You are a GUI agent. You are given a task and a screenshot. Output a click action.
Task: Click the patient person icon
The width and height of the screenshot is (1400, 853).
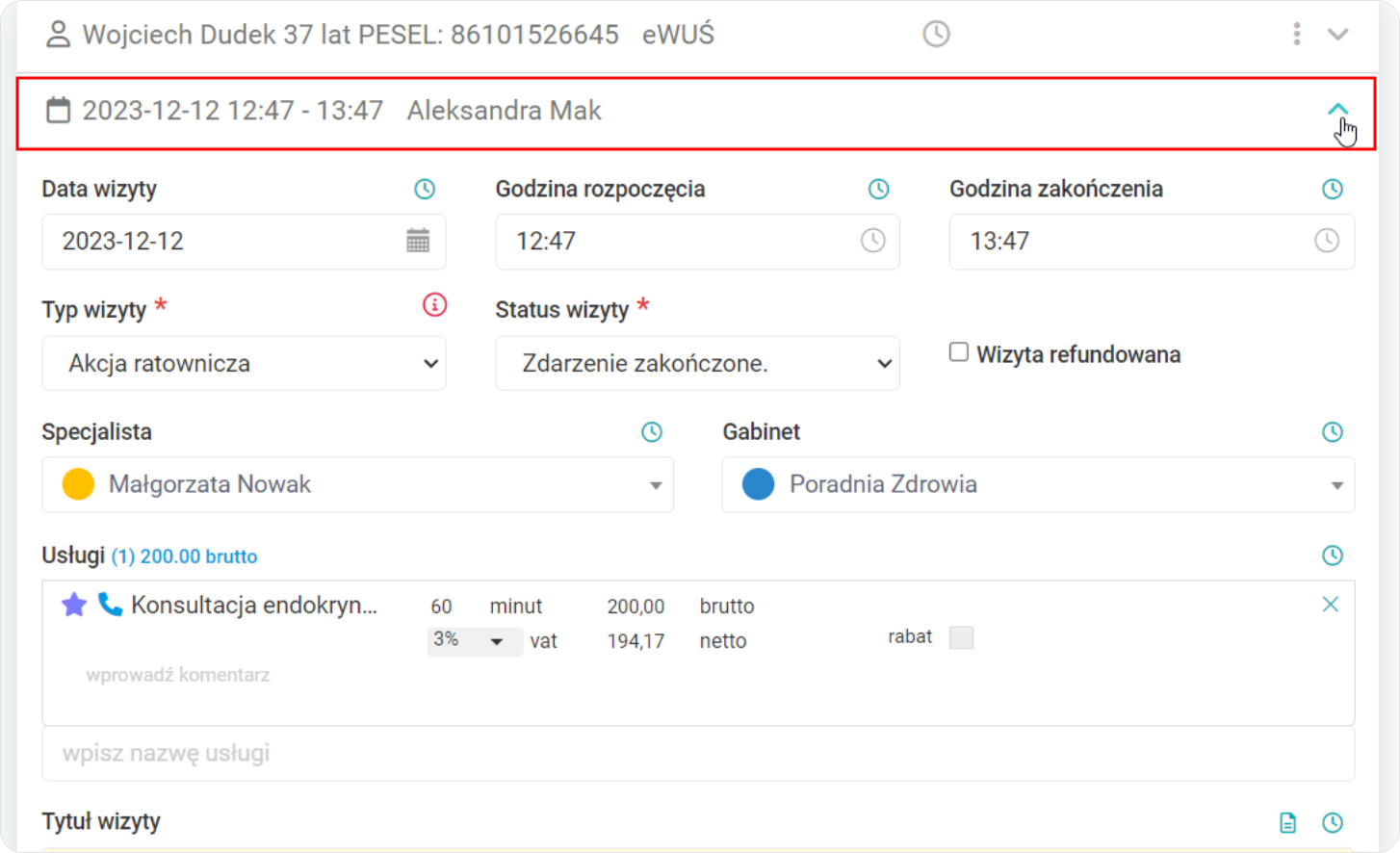click(x=58, y=35)
